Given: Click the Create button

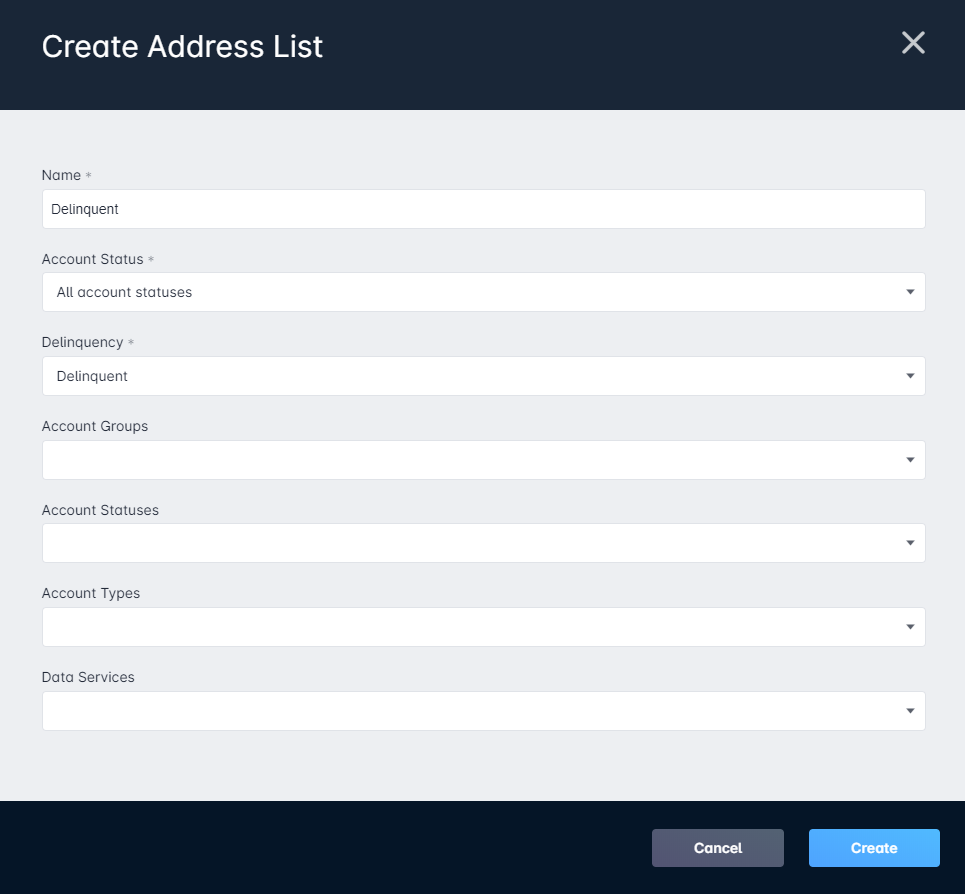Looking at the screenshot, I should [874, 848].
